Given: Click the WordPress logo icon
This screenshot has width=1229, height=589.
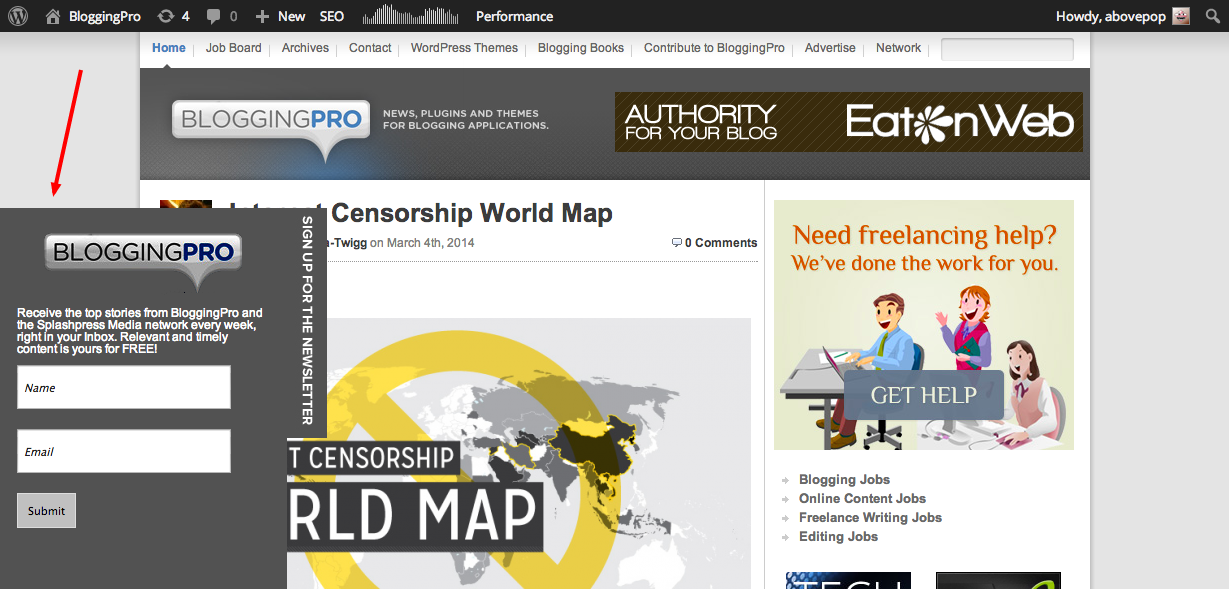Looking at the screenshot, I should tap(19, 16).
